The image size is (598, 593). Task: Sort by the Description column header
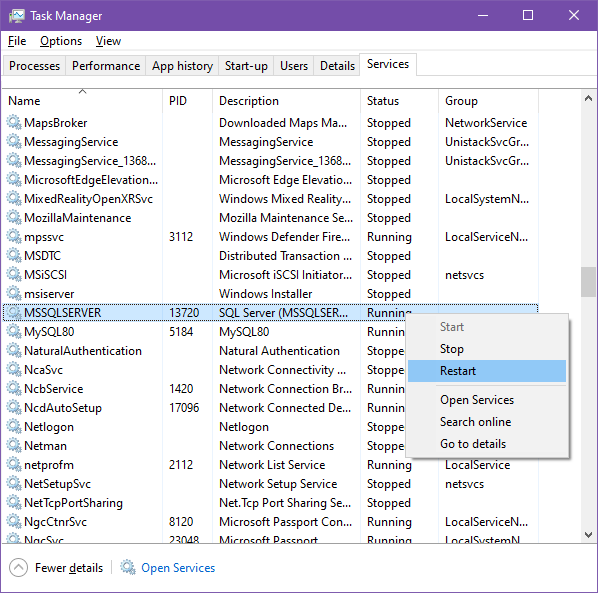pos(286,101)
